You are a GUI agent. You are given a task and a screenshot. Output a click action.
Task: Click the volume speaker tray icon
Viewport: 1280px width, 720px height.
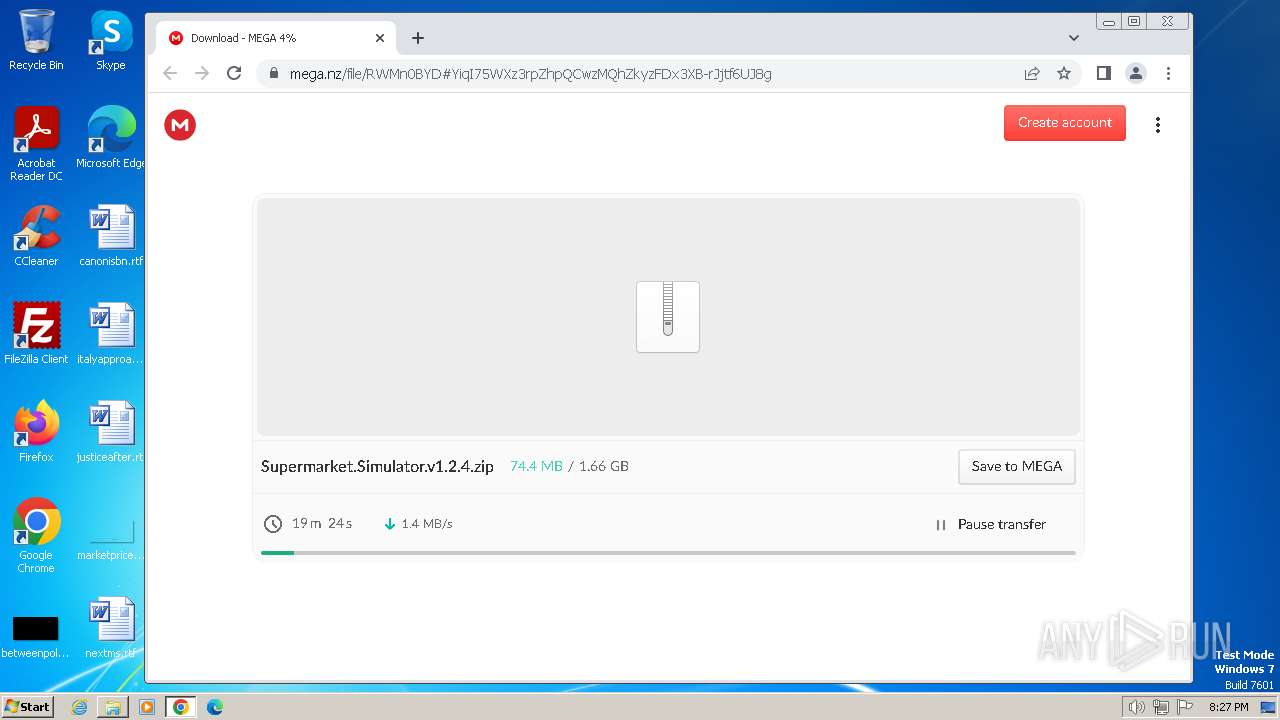point(1136,707)
